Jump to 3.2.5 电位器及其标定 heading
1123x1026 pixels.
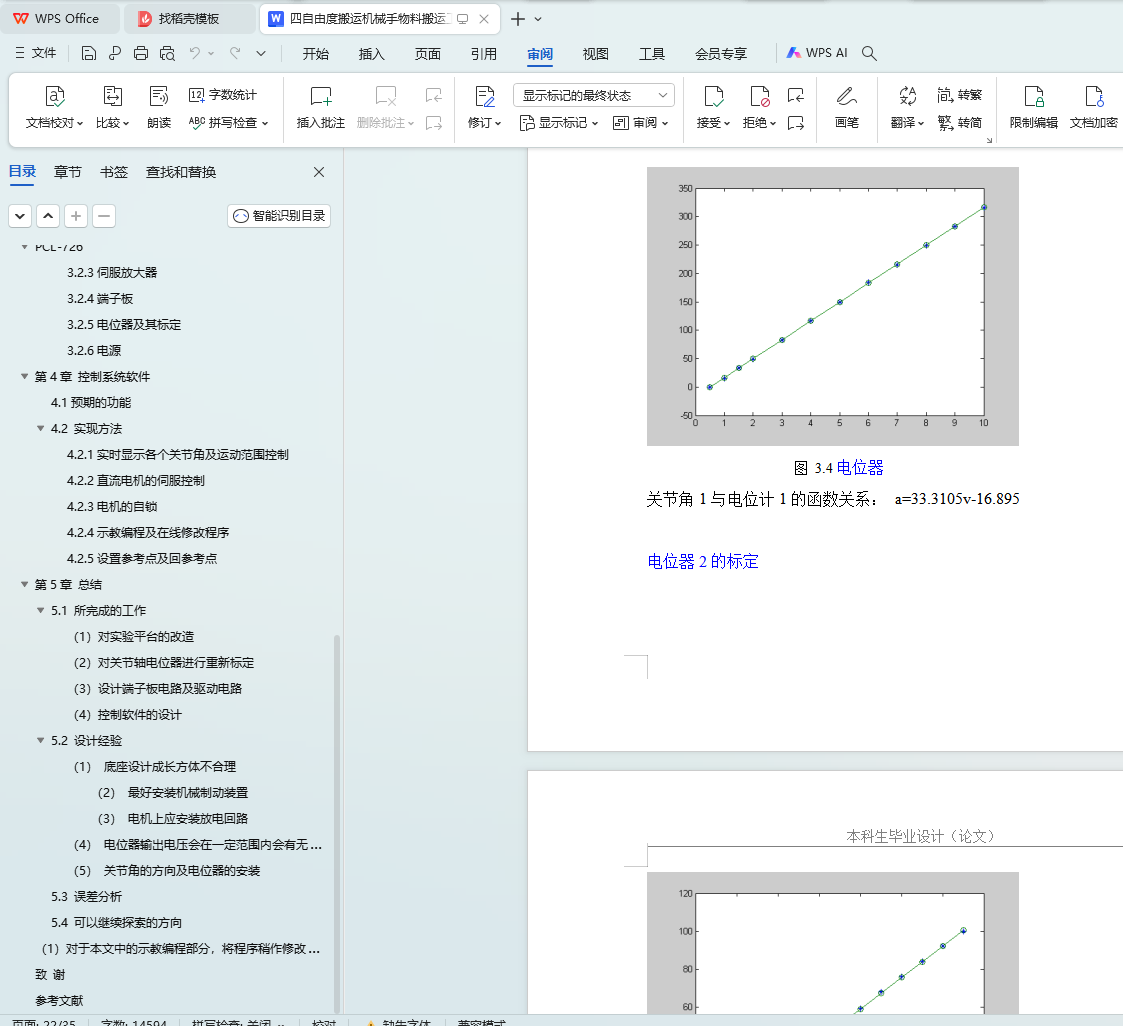click(124, 324)
